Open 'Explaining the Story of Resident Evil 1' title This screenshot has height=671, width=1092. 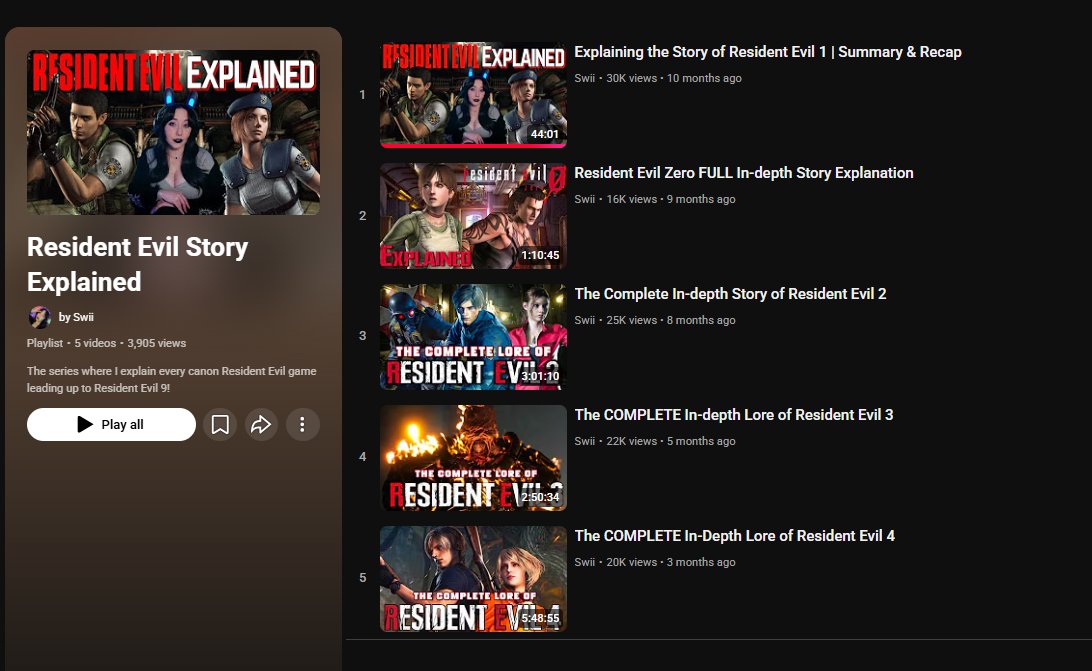tap(767, 52)
